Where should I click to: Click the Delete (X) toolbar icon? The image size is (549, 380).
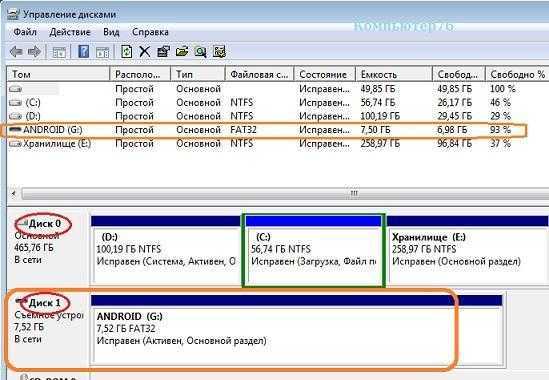pyautogui.click(x=145, y=52)
